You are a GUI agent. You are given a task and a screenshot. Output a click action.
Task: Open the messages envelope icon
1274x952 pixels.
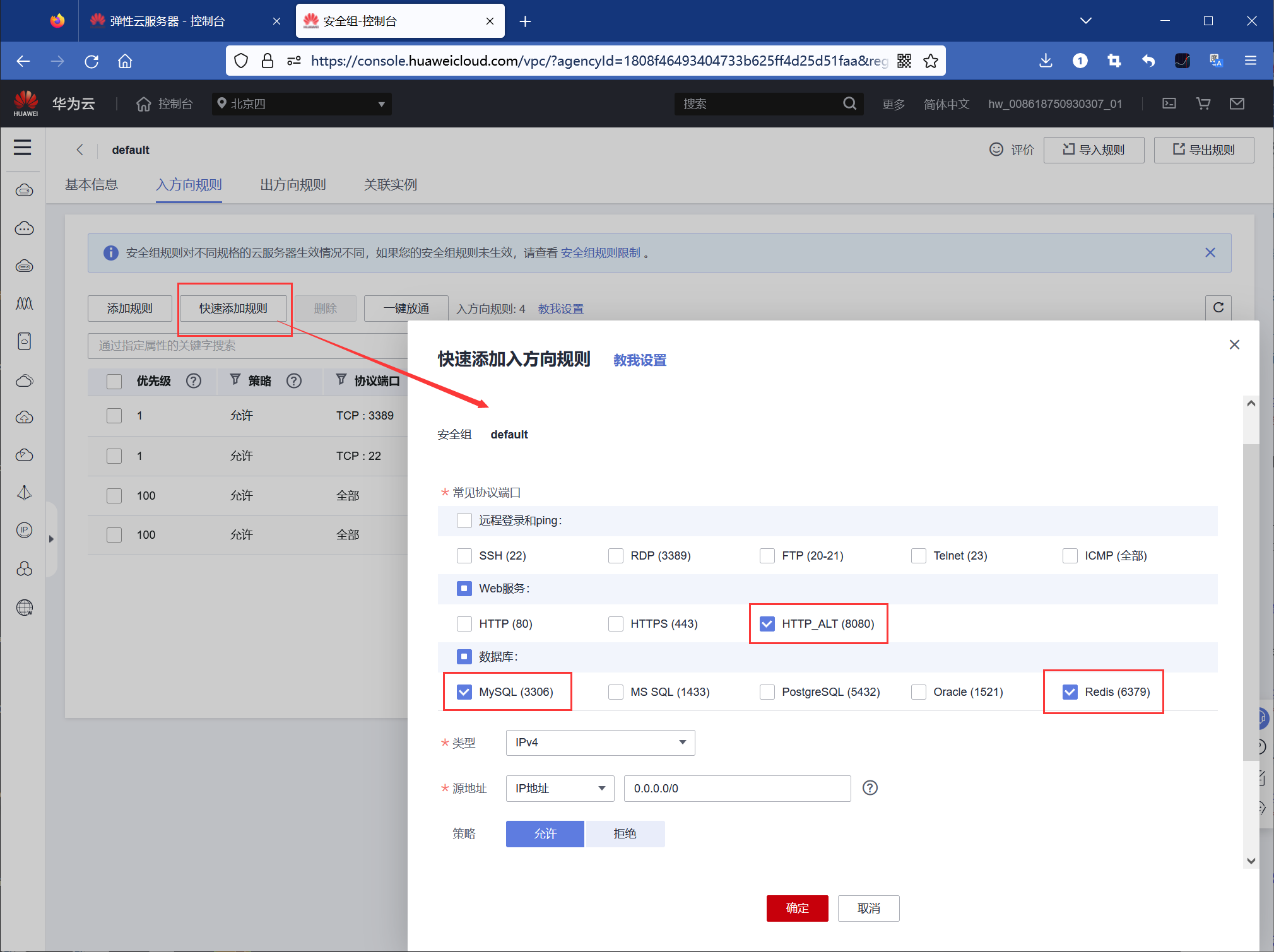tap(1237, 103)
